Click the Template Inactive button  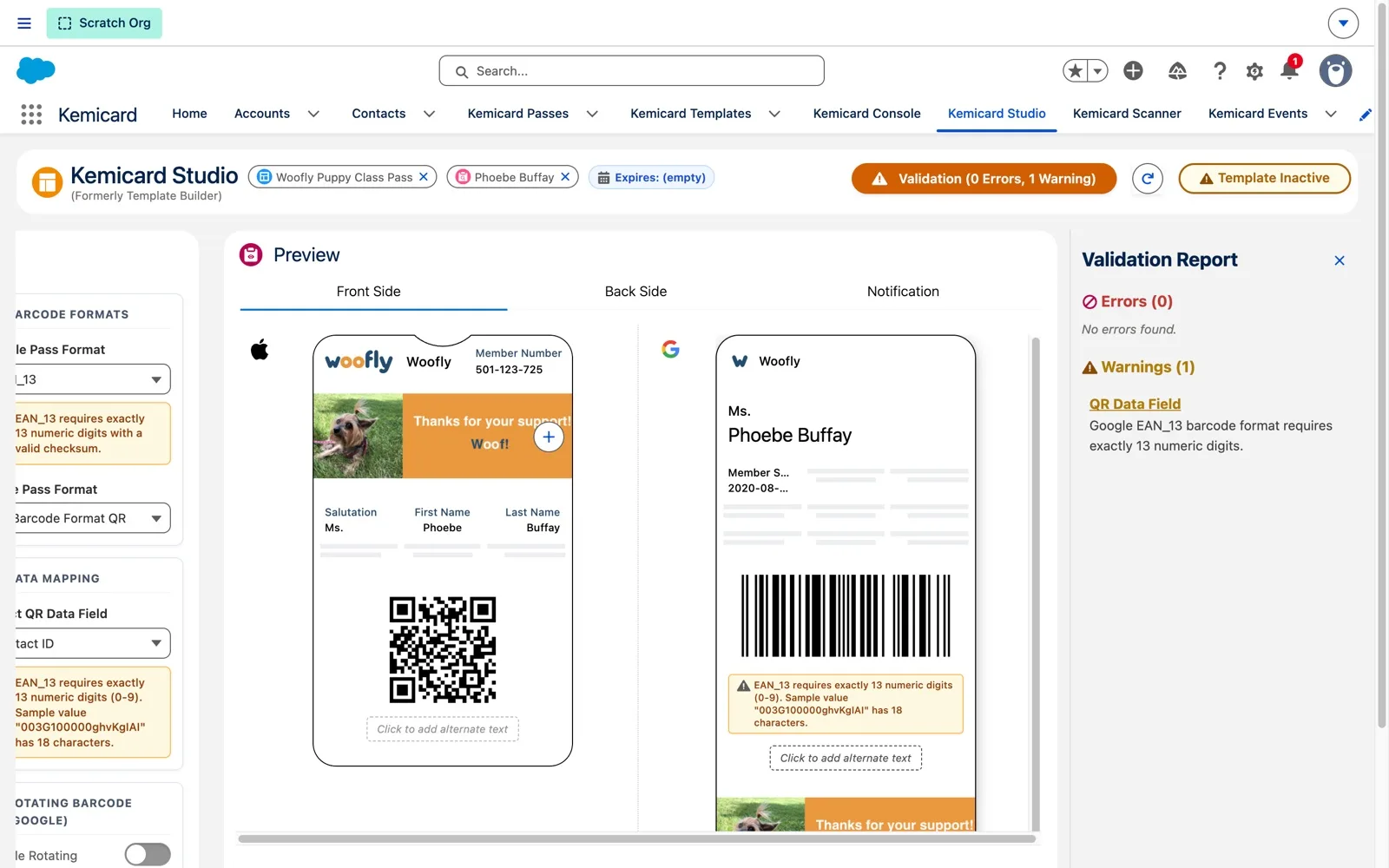1264,179
